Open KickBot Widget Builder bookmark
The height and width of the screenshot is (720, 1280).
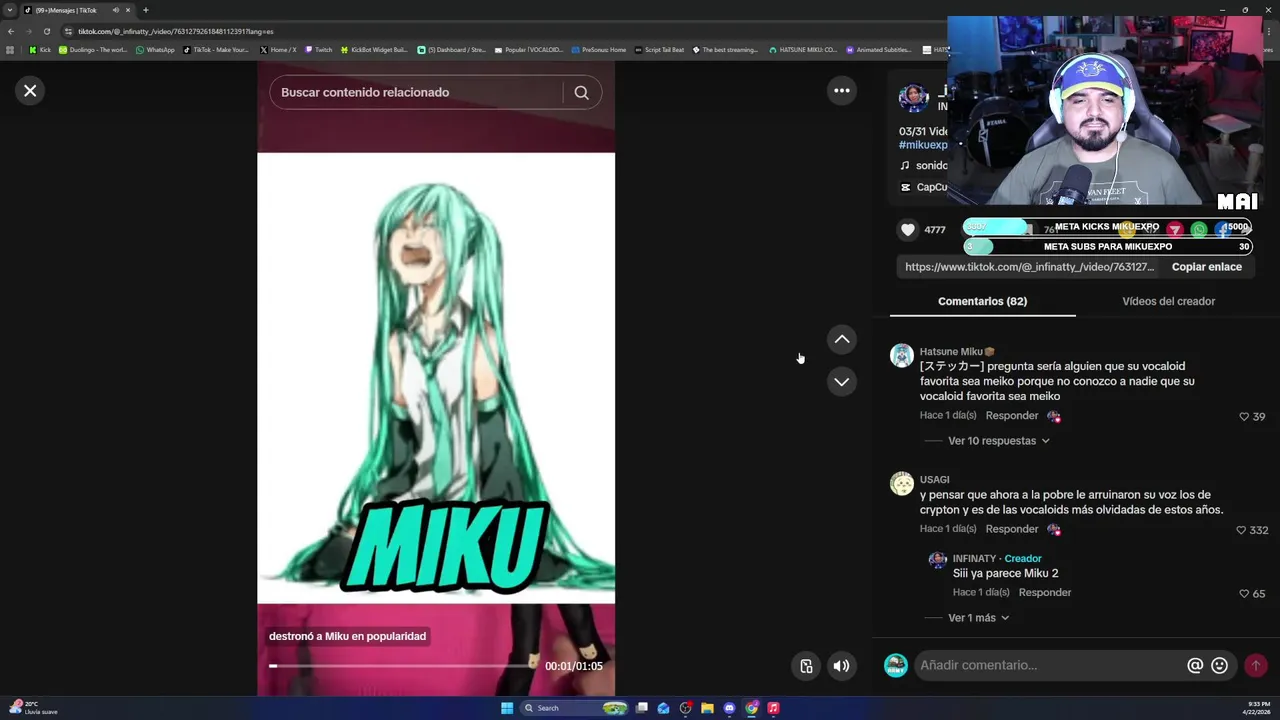374,50
